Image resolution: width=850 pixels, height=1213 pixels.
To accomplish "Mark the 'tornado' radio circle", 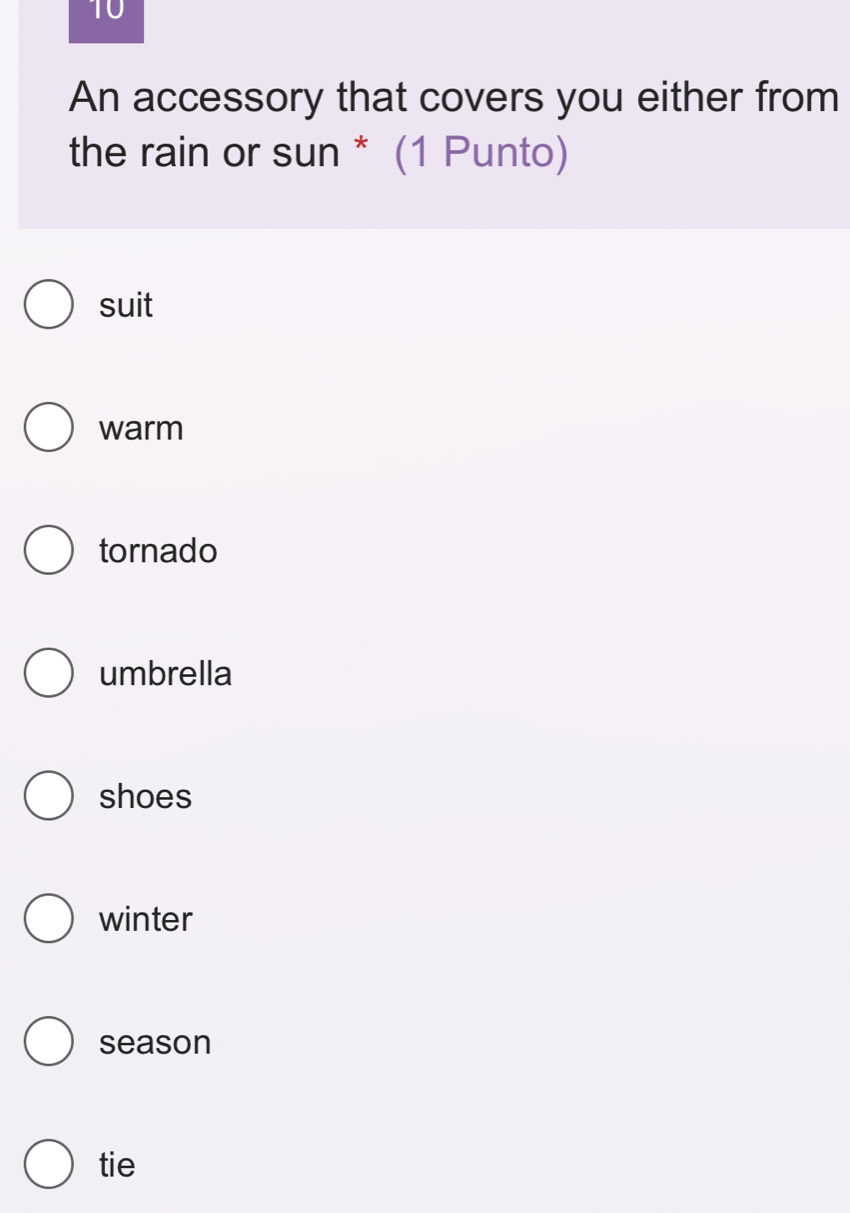I will pyautogui.click(x=48, y=551).
